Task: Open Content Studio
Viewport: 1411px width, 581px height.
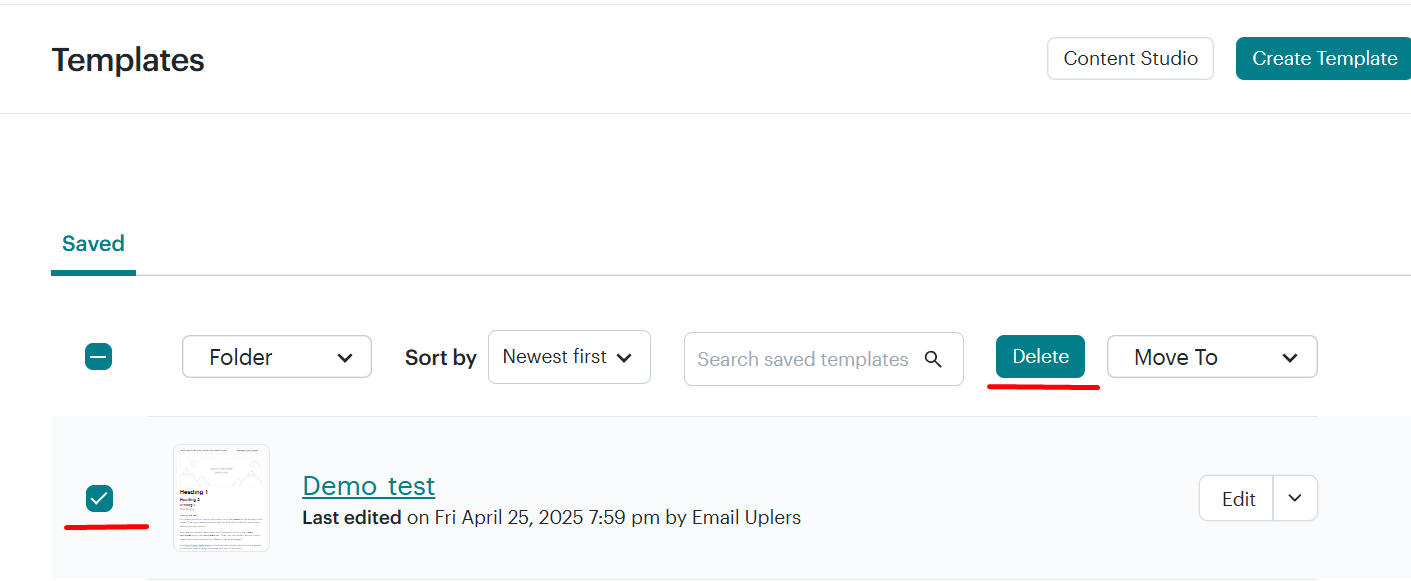Action: pyautogui.click(x=1130, y=59)
